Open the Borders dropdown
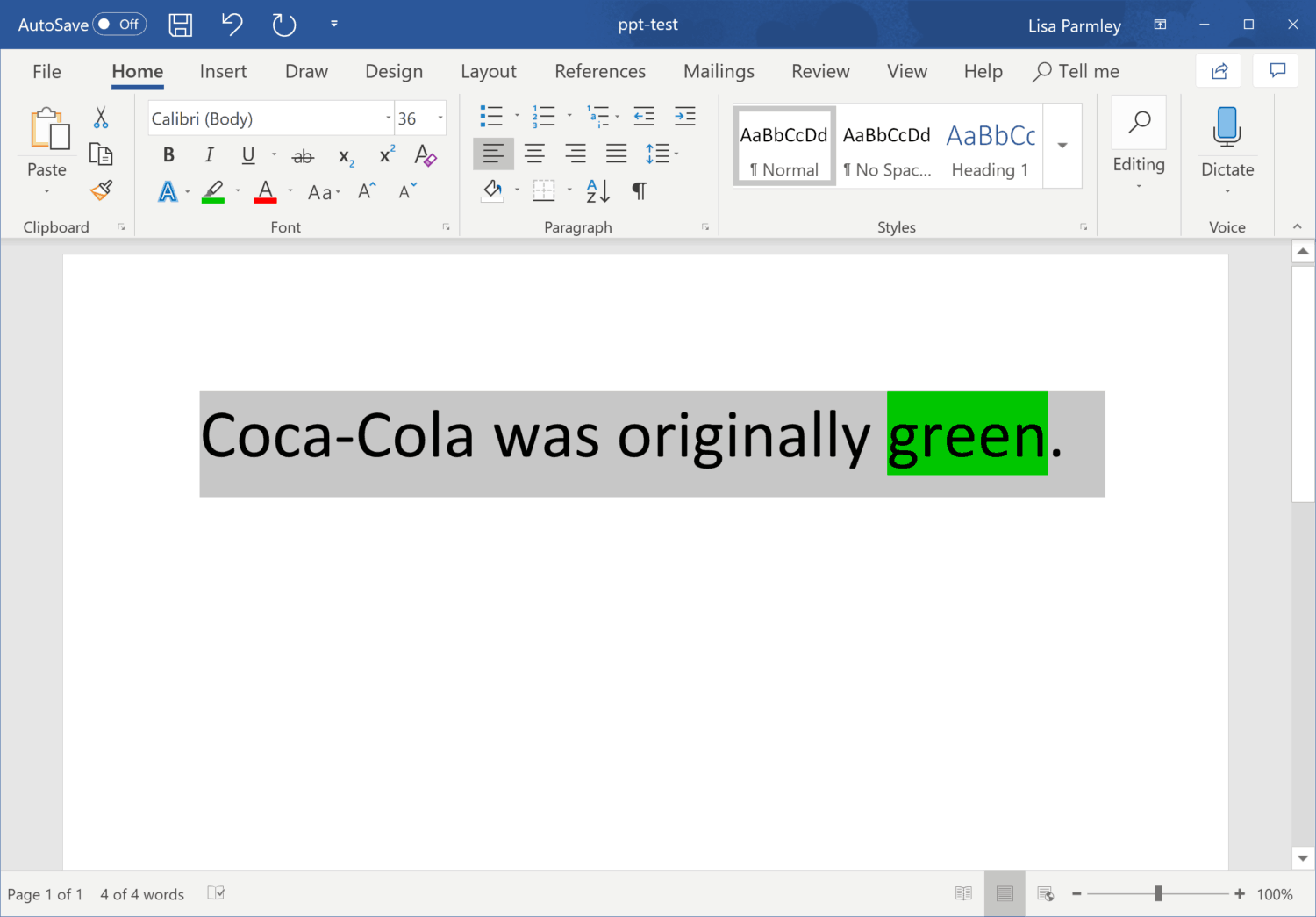 (569, 190)
